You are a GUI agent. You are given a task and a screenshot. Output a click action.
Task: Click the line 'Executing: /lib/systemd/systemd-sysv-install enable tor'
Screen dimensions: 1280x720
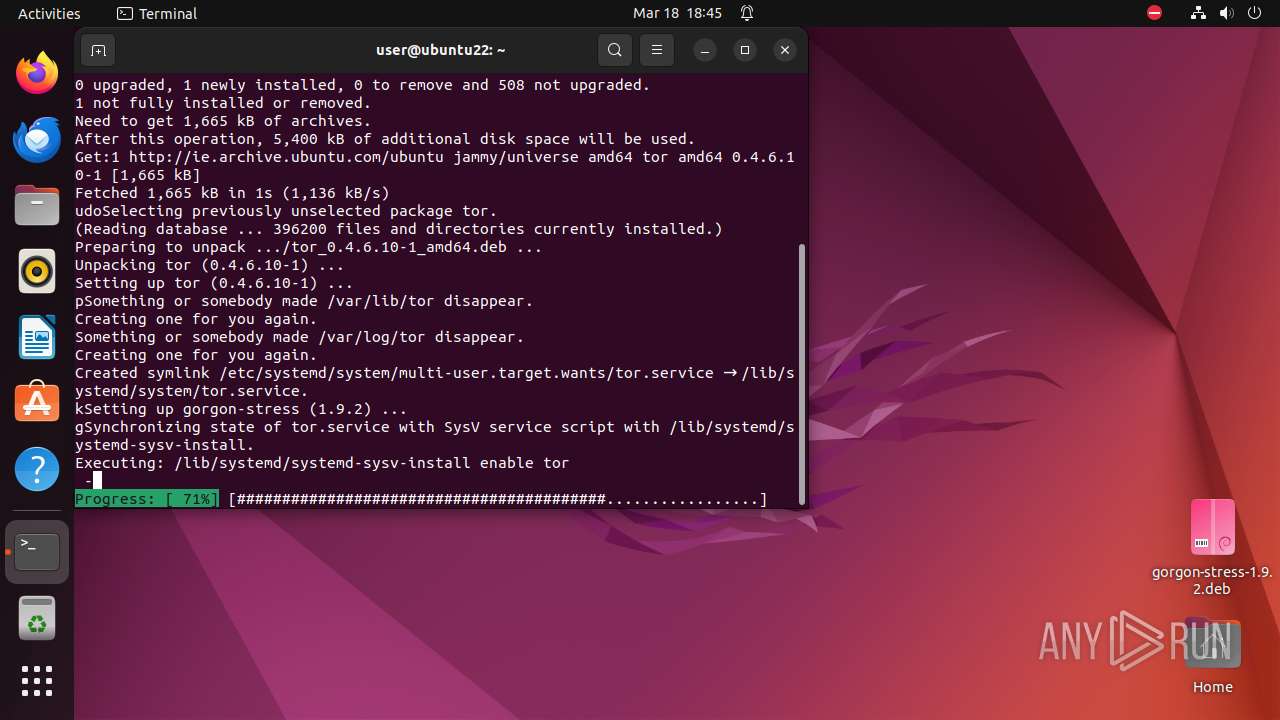pyautogui.click(x=322, y=463)
